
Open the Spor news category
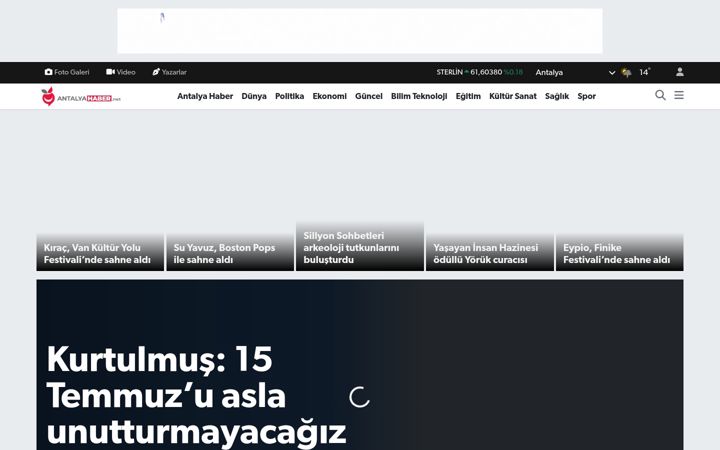pyautogui.click(x=586, y=96)
